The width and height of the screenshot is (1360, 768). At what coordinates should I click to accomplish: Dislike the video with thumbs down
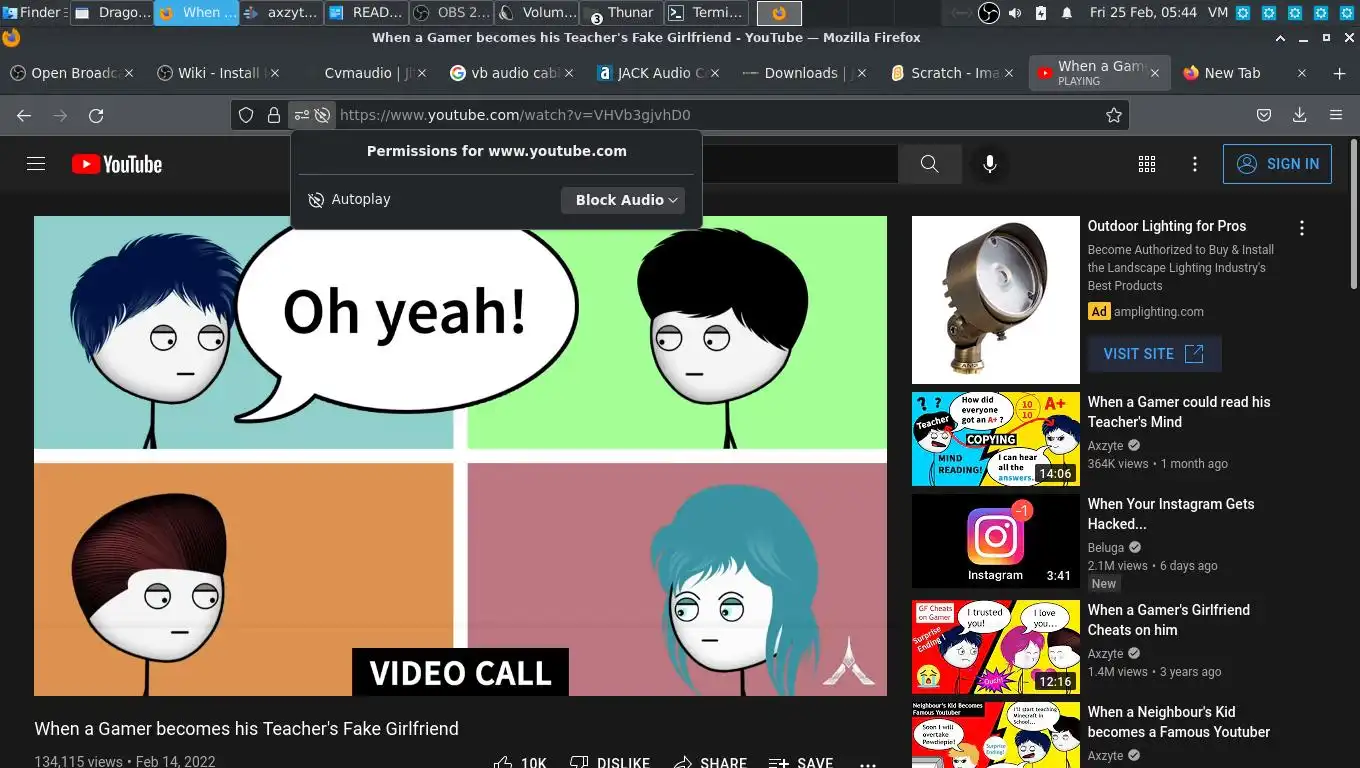tap(610, 762)
